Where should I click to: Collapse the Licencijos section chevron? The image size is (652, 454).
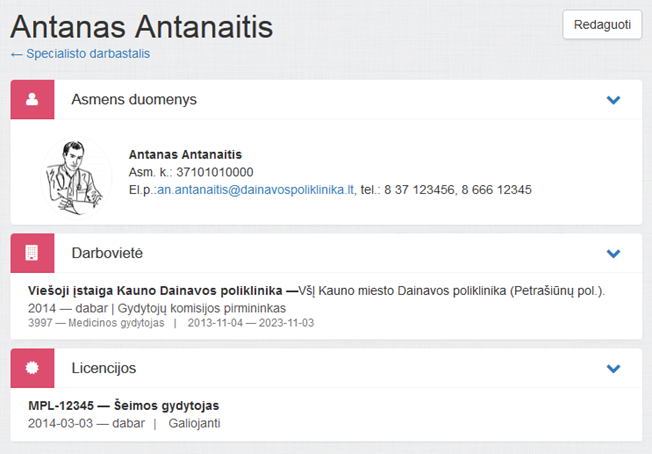(x=613, y=368)
